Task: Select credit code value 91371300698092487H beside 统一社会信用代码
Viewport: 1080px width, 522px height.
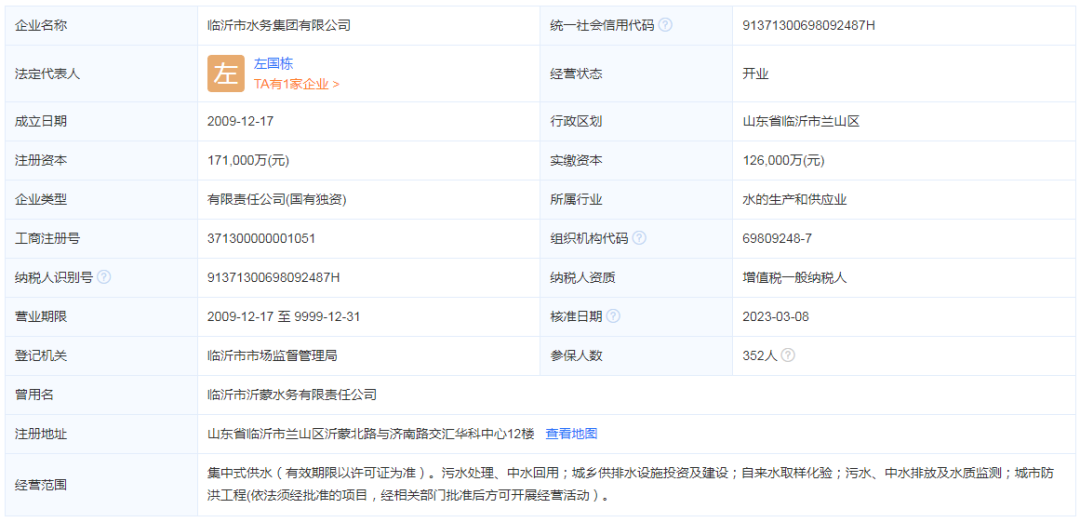Action: coord(809,26)
